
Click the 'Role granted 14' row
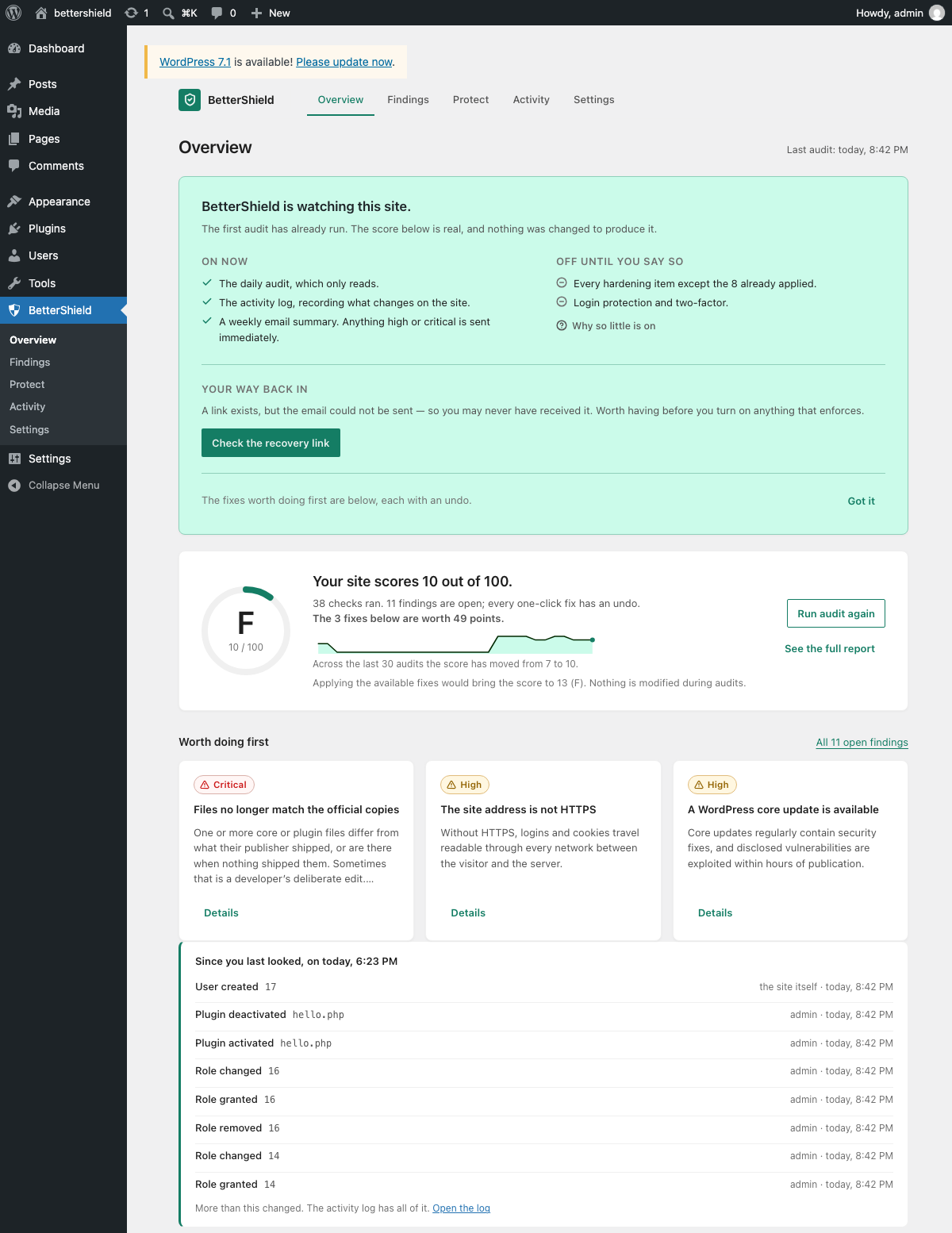pyautogui.click(x=544, y=1184)
